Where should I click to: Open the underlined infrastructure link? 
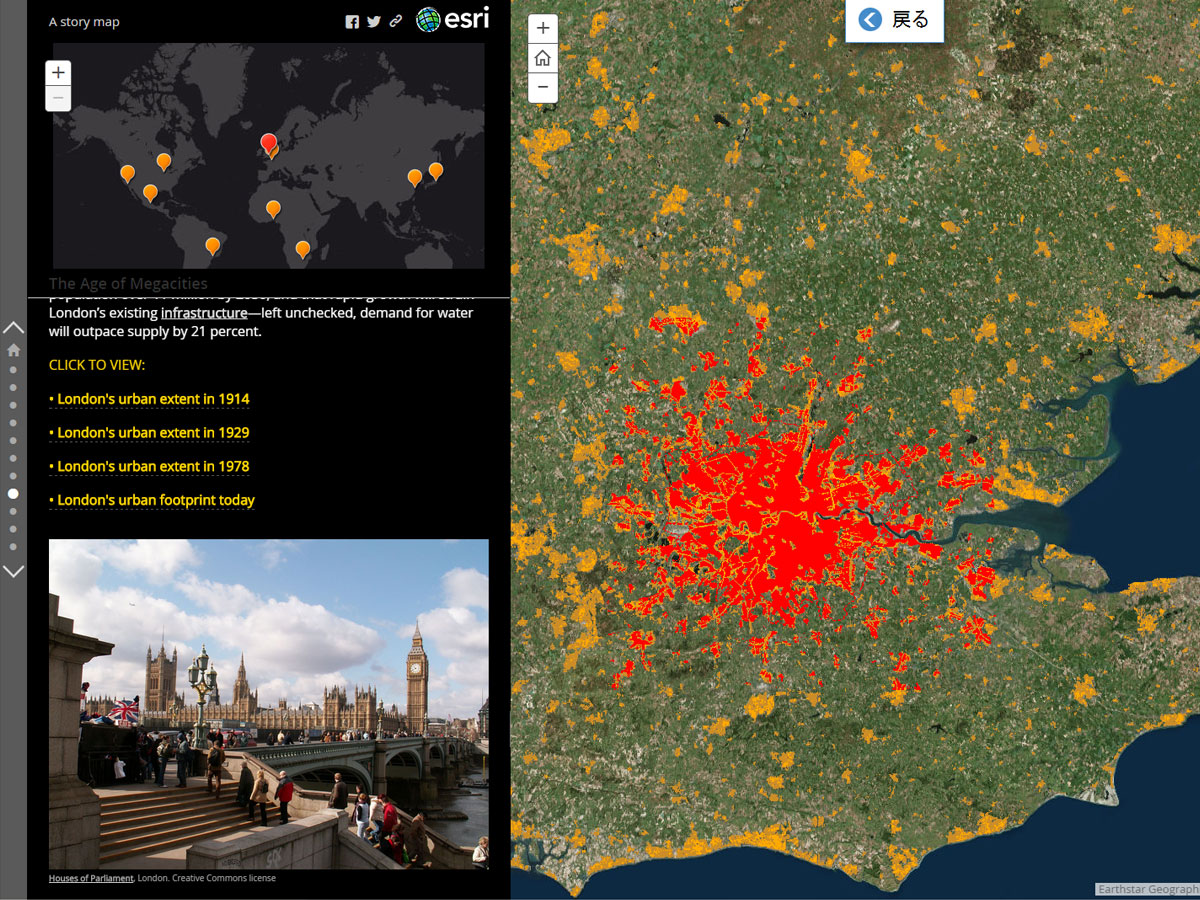point(204,313)
